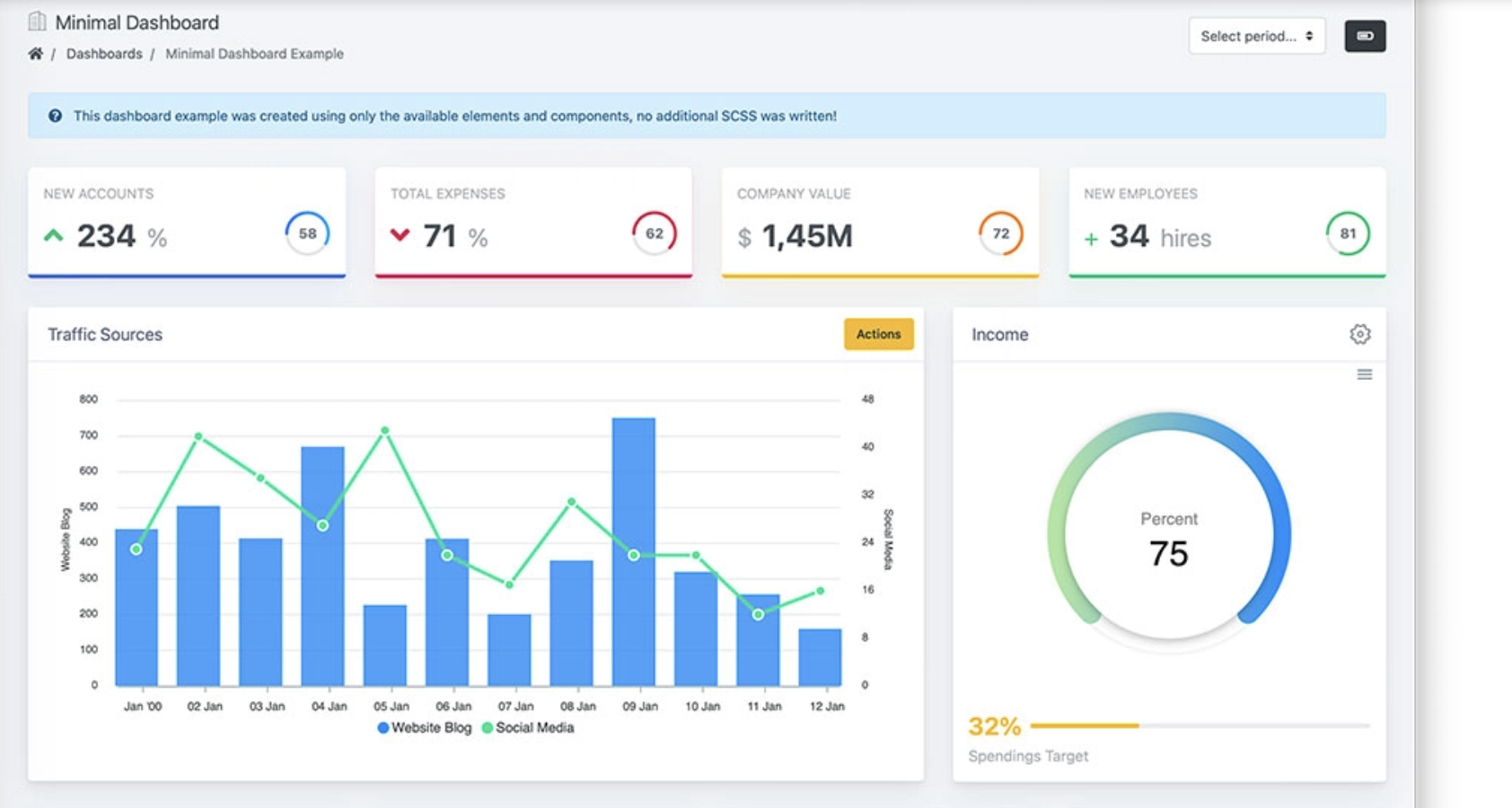
Task: Open the Income settings gear icon
Action: point(1359,334)
